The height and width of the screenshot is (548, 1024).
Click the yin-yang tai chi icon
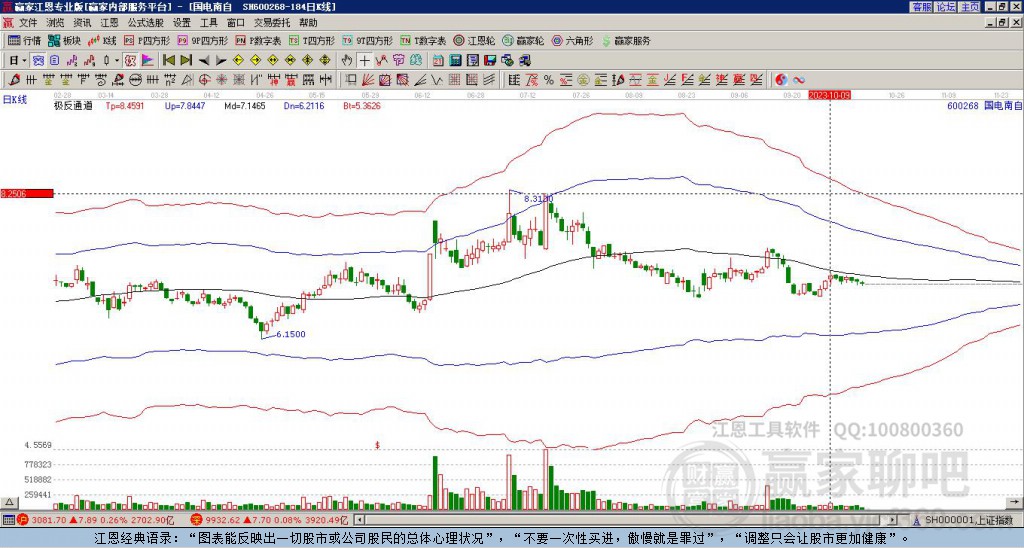(781, 80)
